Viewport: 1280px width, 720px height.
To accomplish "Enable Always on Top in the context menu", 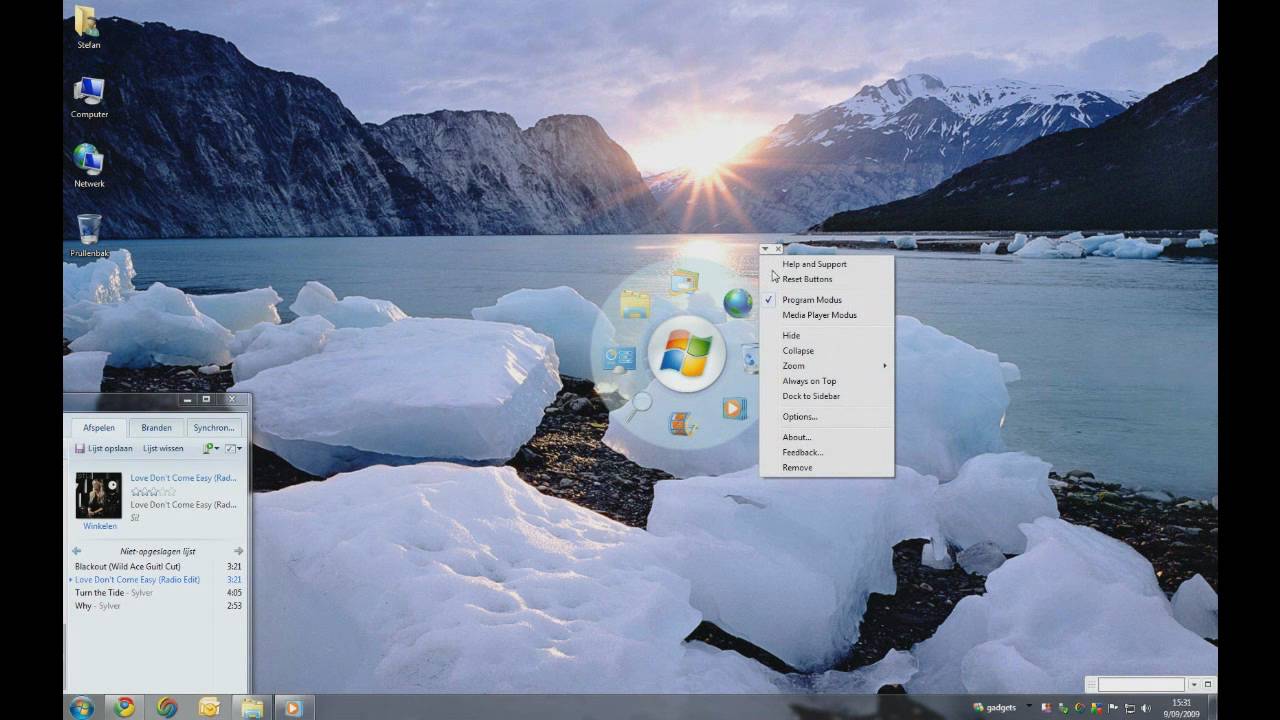I will 826,381.
